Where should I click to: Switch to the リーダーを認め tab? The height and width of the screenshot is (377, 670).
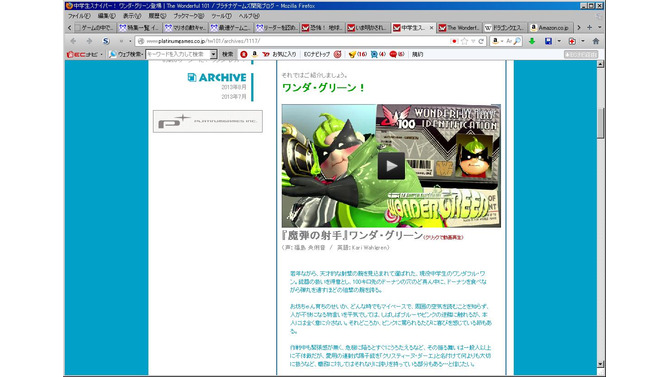pyautogui.click(x=276, y=27)
